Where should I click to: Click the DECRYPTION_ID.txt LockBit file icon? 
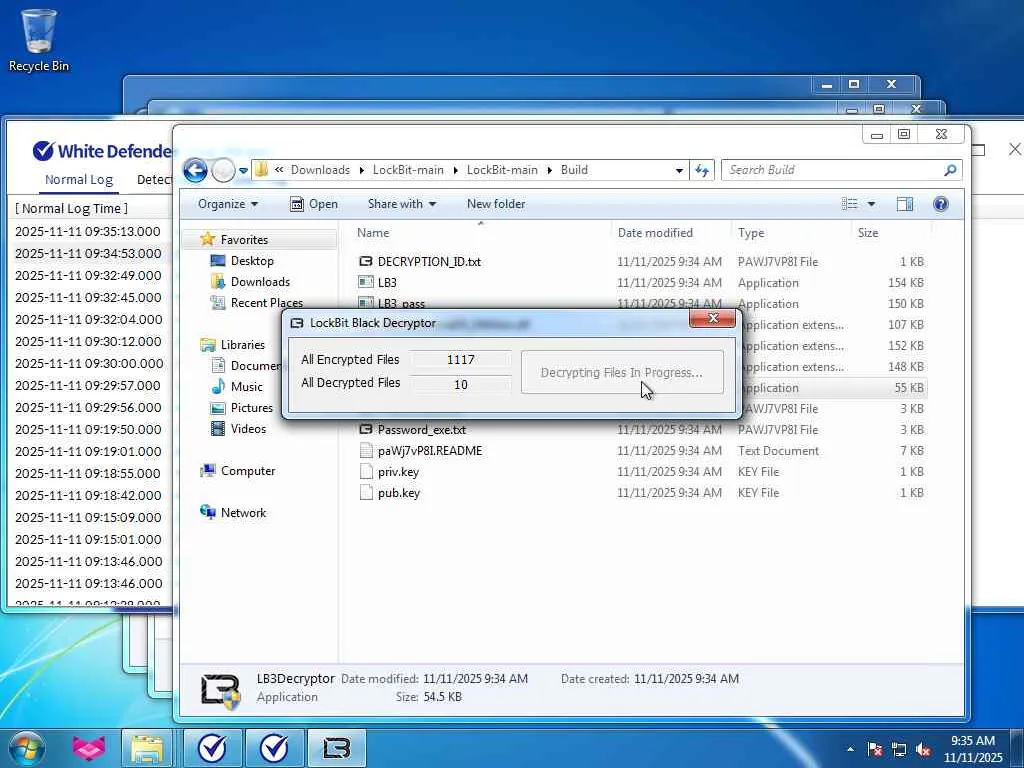(x=366, y=262)
